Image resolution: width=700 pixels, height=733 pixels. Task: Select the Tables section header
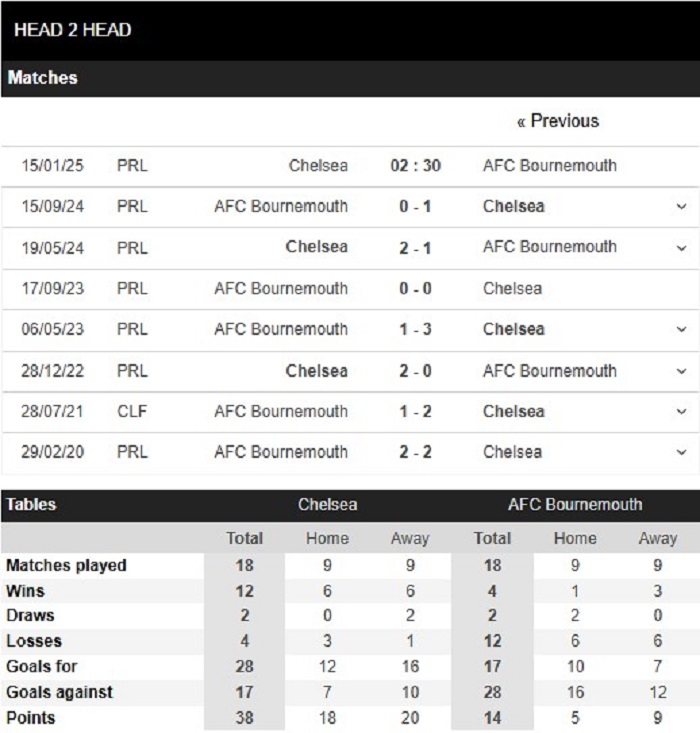pos(31,504)
